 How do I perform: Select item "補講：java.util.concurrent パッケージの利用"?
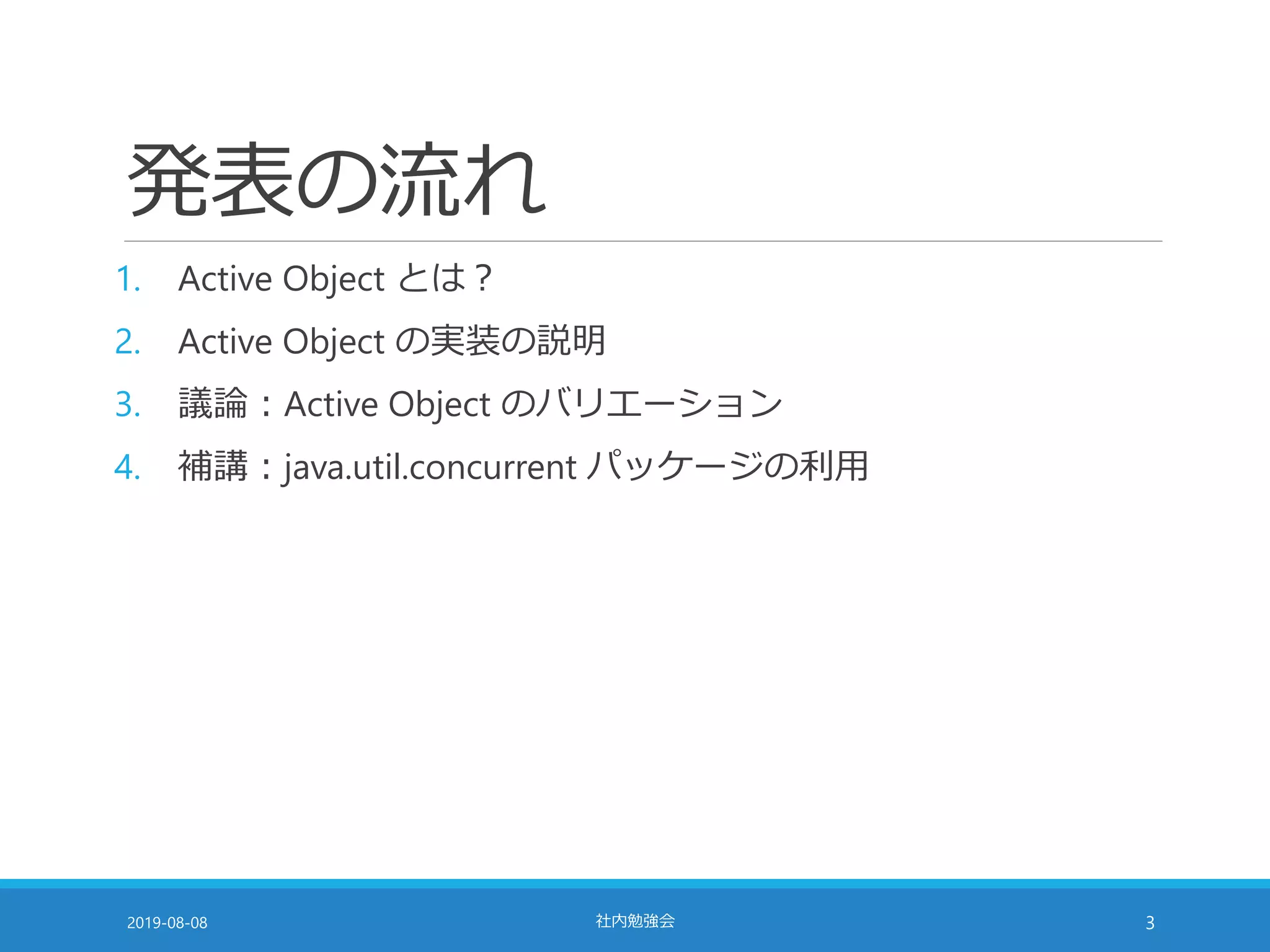point(523,466)
